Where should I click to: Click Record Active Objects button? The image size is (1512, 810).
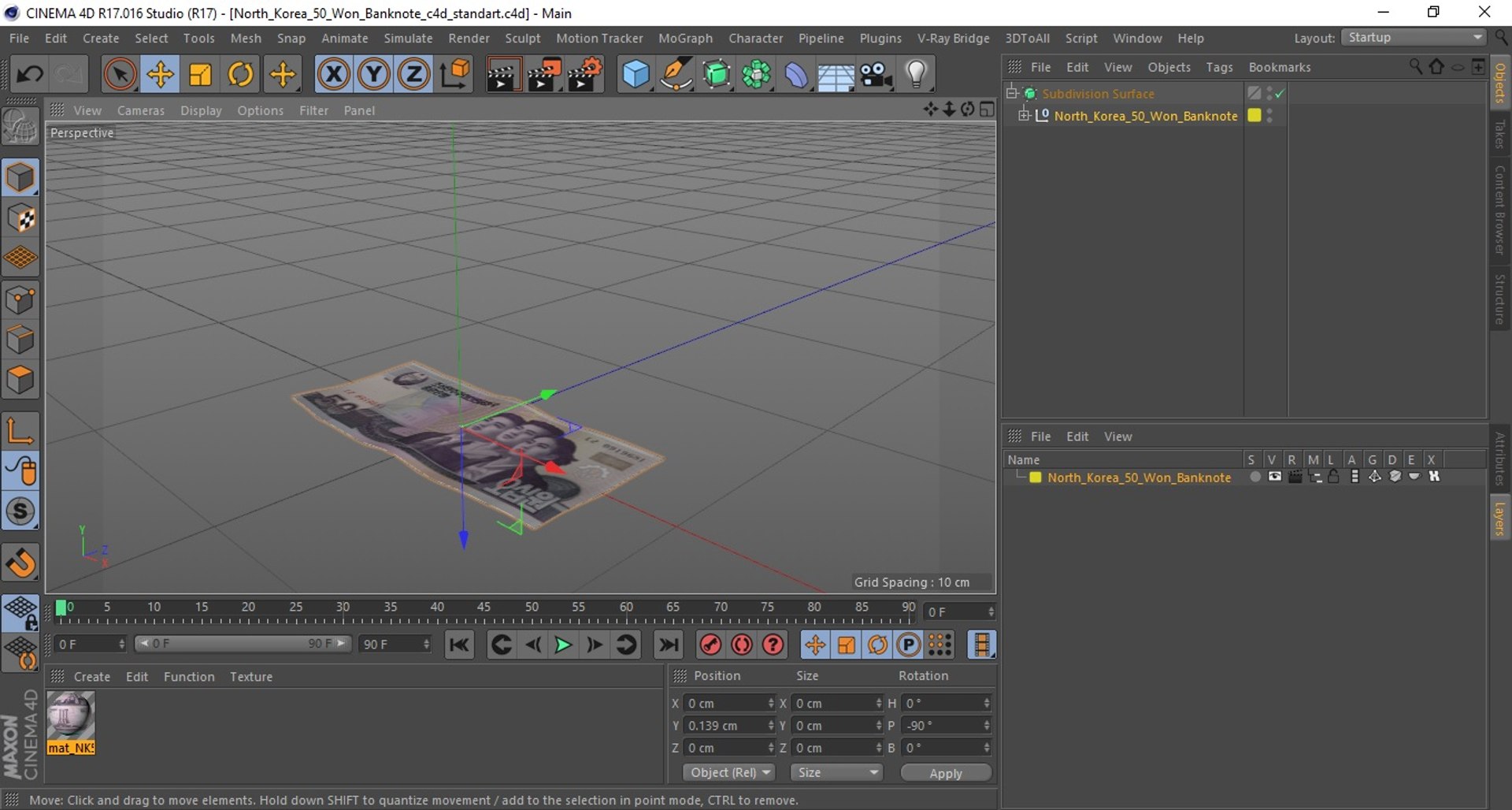[x=710, y=645]
